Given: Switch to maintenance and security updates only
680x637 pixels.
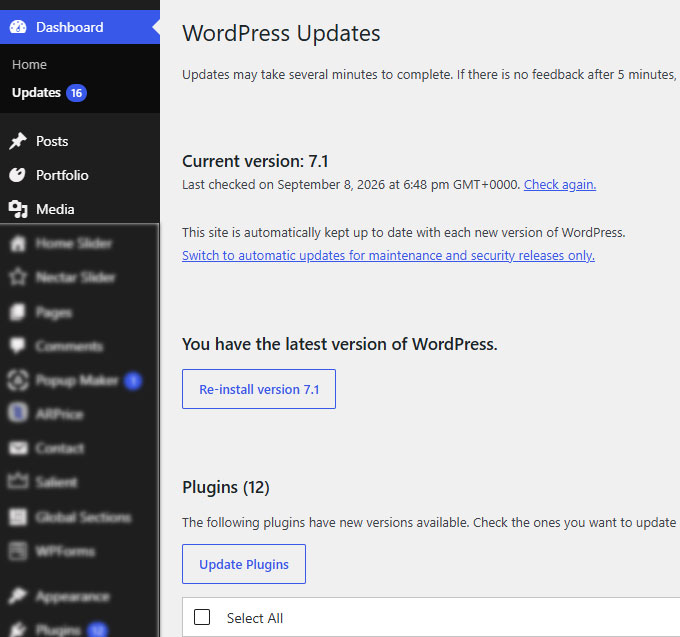Looking at the screenshot, I should pyautogui.click(x=388, y=255).
